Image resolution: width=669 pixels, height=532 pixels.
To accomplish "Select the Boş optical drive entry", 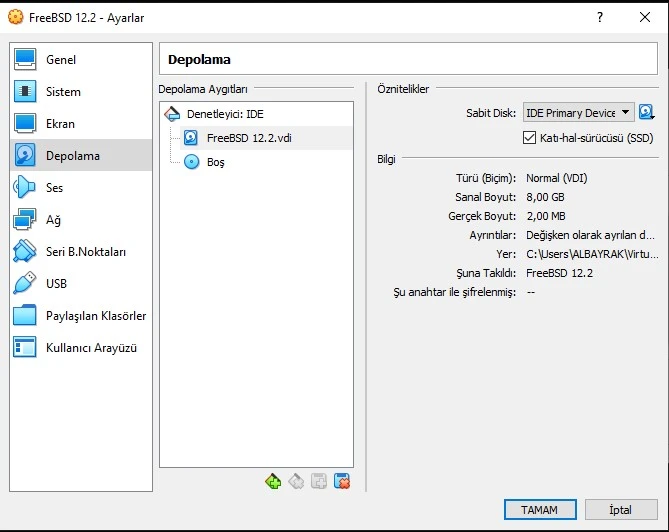I will pos(266,162).
